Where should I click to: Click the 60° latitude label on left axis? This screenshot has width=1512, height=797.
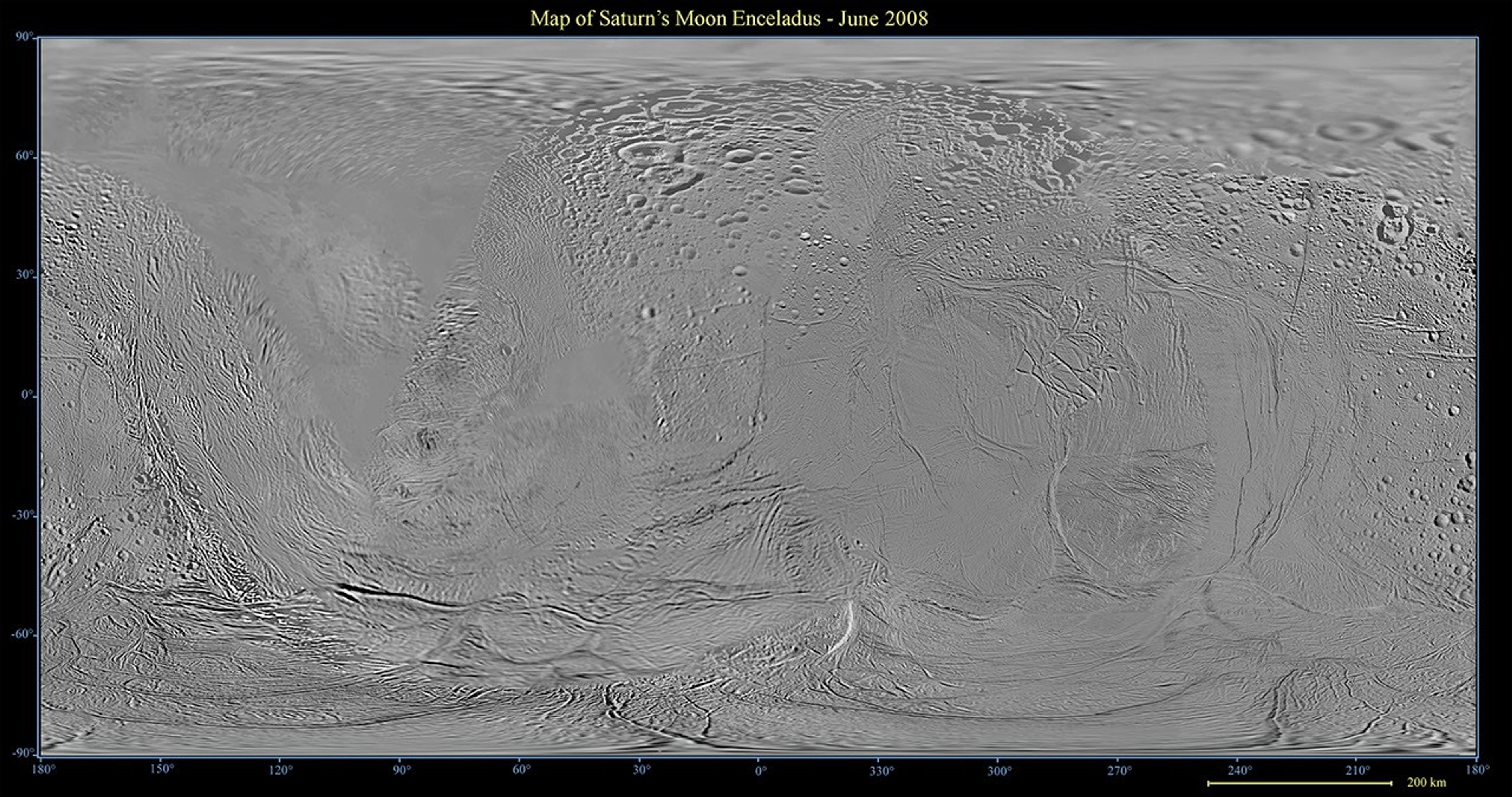click(x=25, y=156)
